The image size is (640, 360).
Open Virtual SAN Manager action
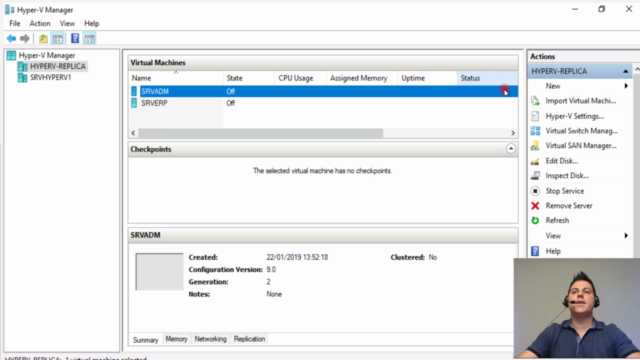pyautogui.click(x=580, y=146)
